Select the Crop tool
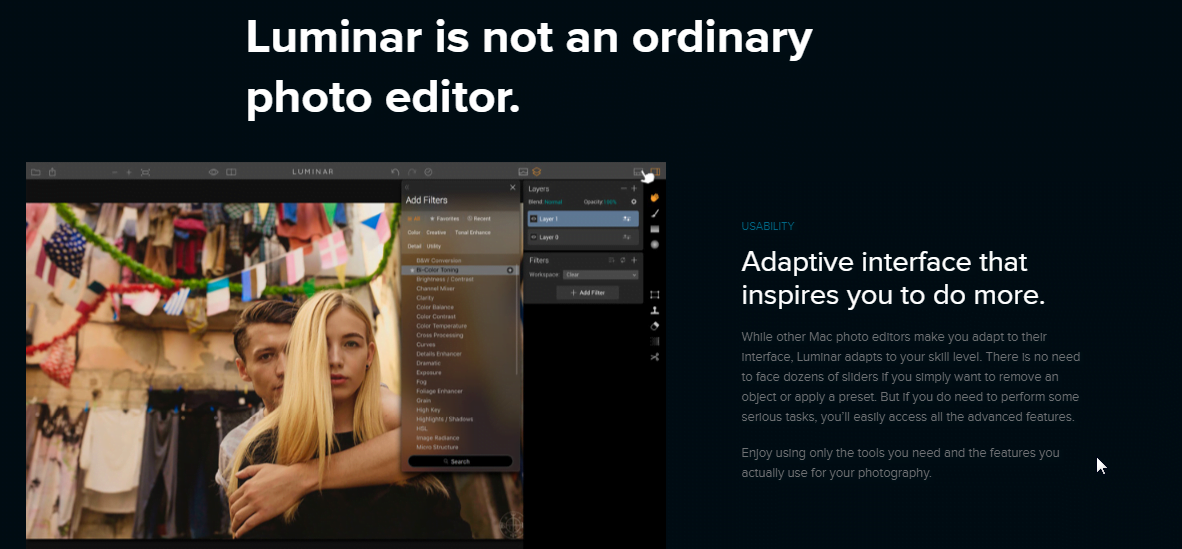Viewport: 1182px width, 549px height. pos(654,295)
